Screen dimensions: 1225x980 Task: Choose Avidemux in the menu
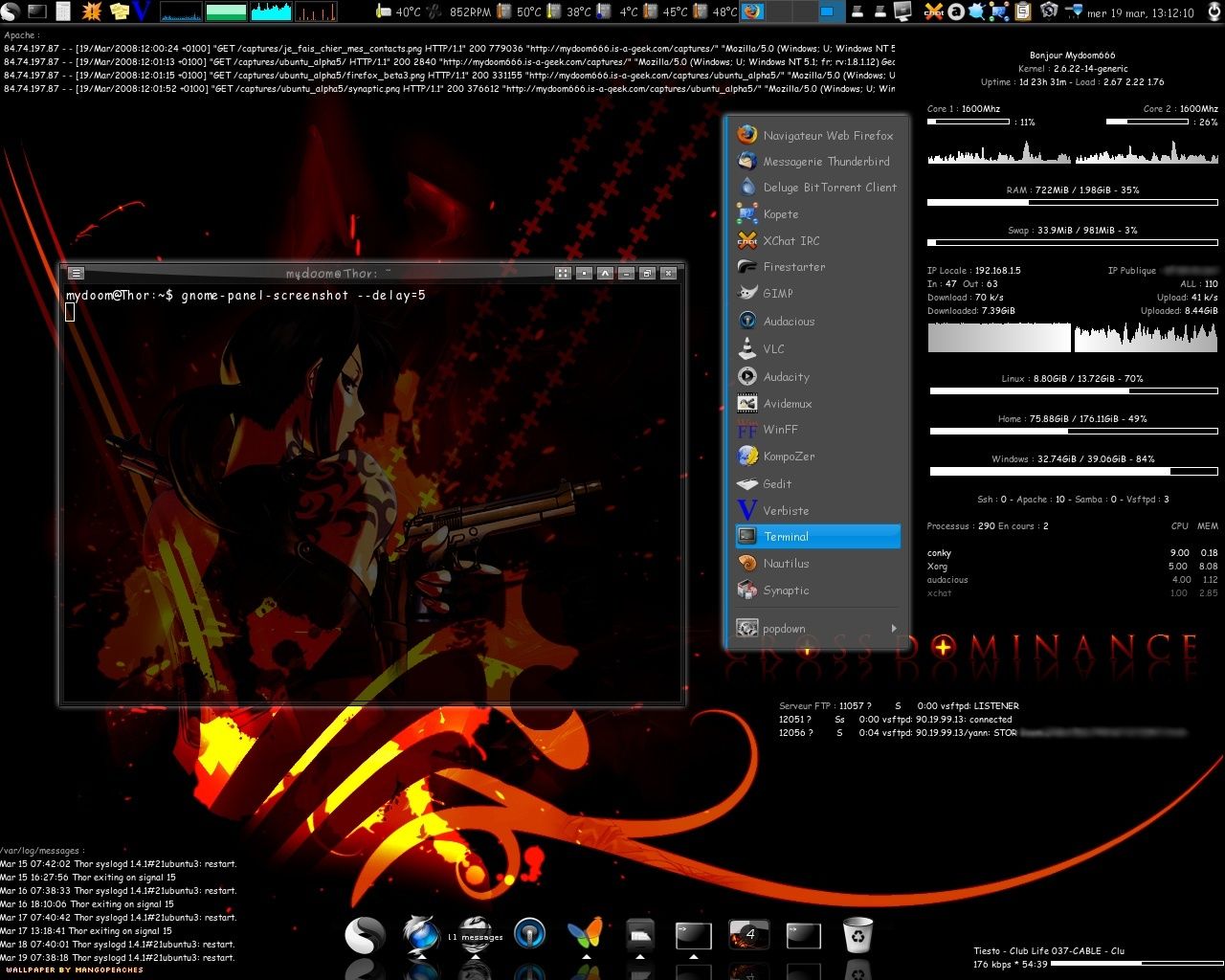pos(818,404)
